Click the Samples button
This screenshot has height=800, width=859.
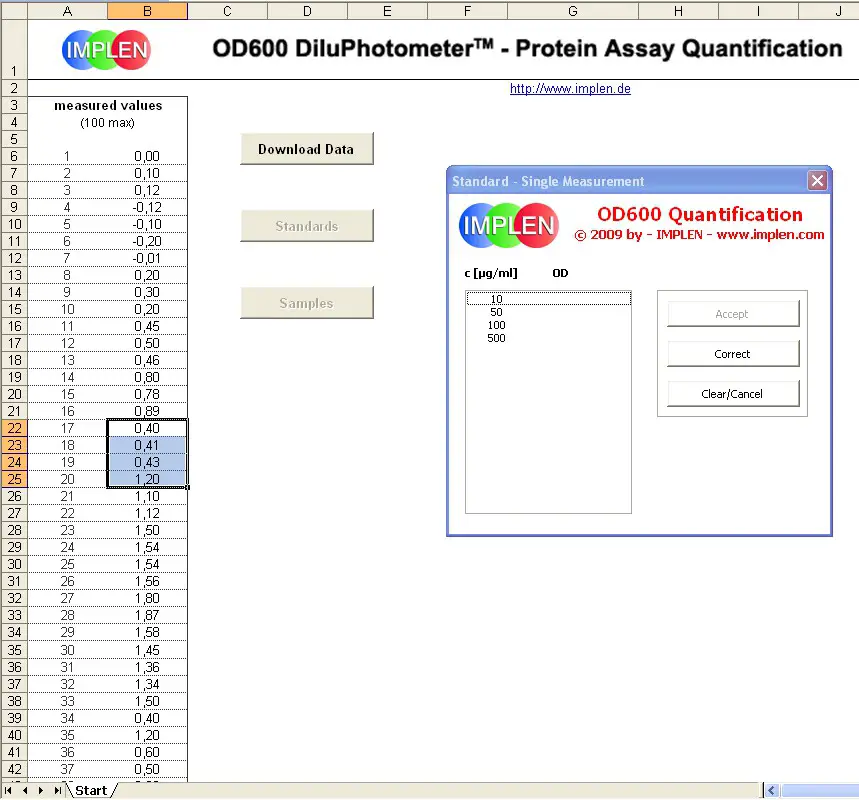(306, 303)
